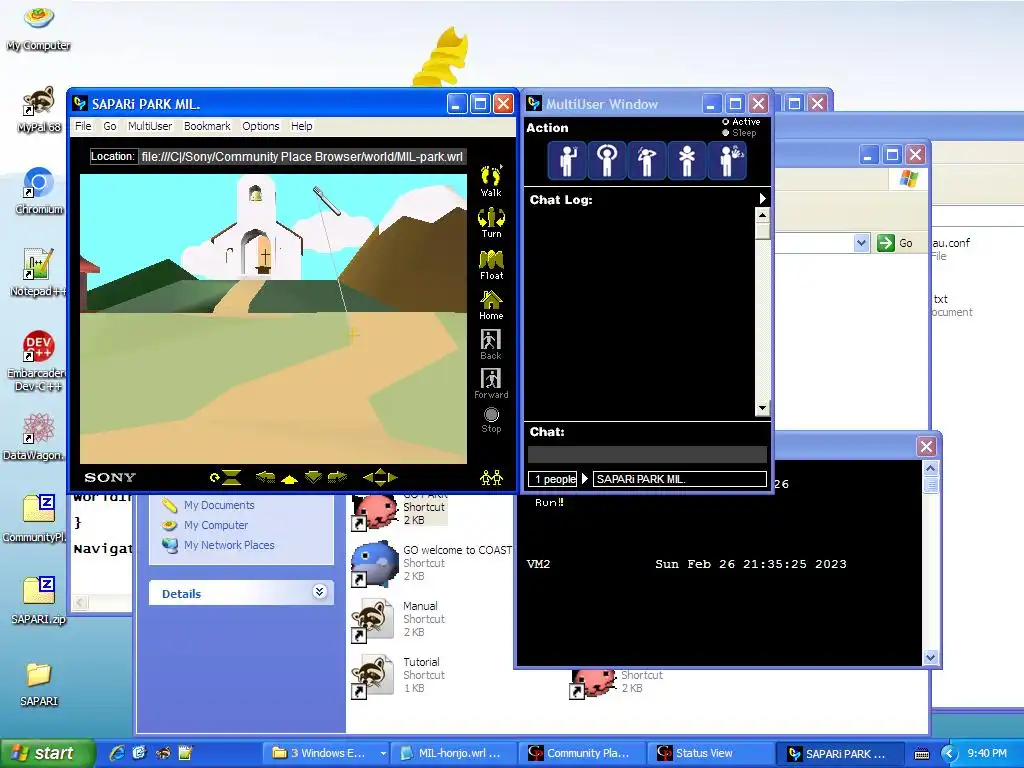Open My Documents link in sidebar
Image resolution: width=1024 pixels, height=768 pixels.
coord(218,505)
